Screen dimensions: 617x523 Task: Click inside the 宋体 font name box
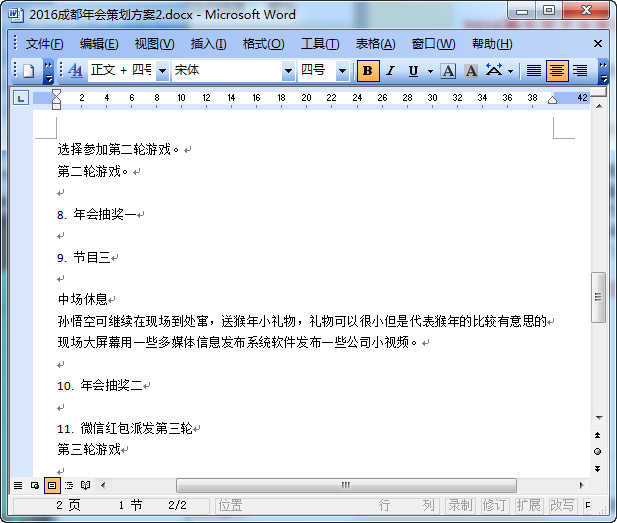[x=227, y=71]
